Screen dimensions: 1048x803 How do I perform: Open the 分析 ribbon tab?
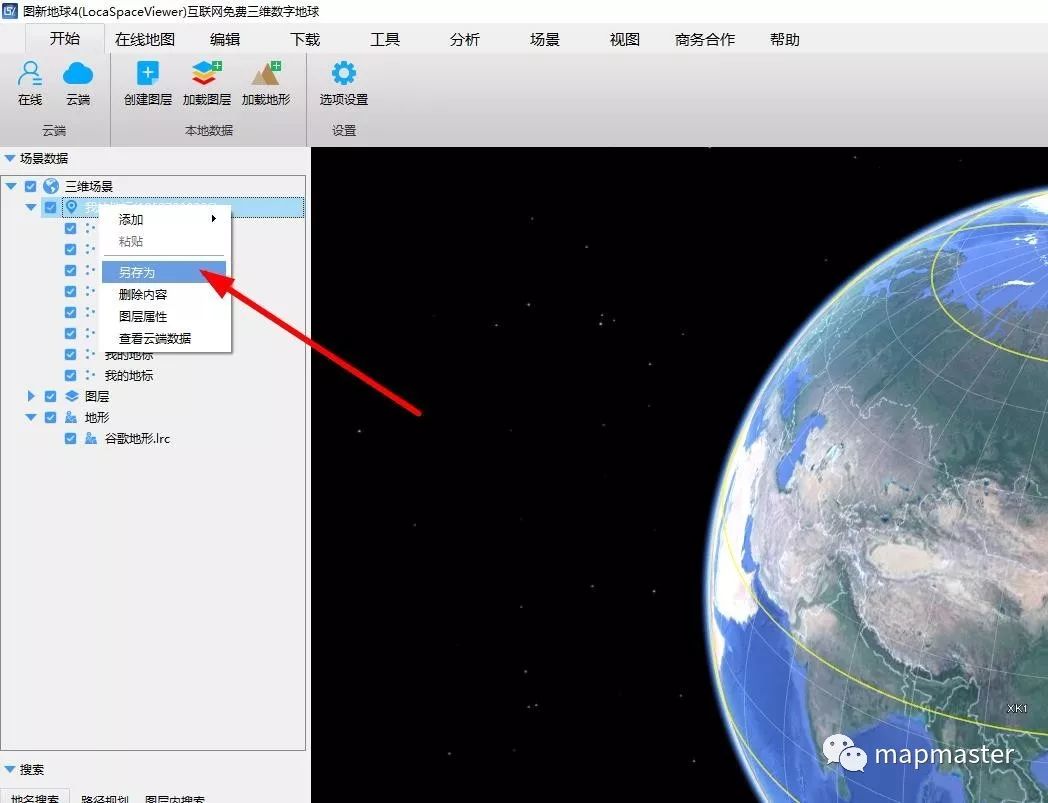click(465, 39)
